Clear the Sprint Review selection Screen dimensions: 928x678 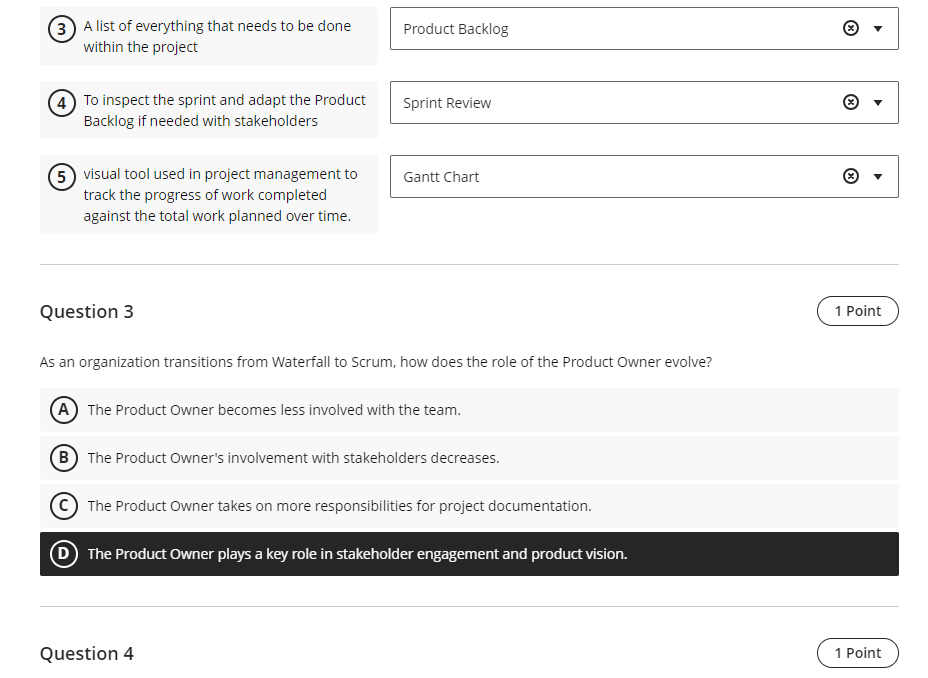coord(850,102)
